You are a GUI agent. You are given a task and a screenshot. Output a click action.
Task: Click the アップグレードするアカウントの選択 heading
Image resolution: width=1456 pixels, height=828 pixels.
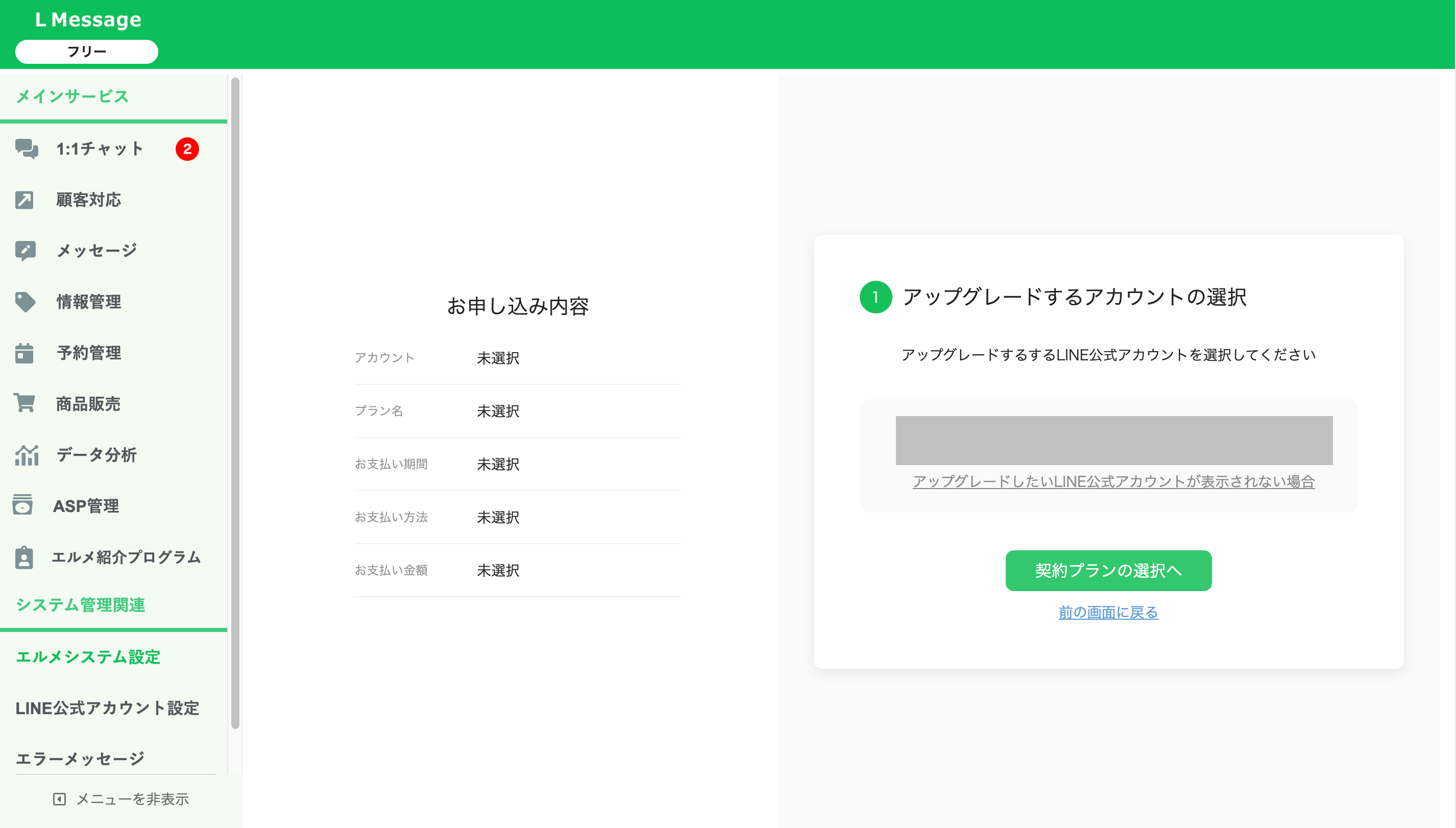coord(1075,297)
